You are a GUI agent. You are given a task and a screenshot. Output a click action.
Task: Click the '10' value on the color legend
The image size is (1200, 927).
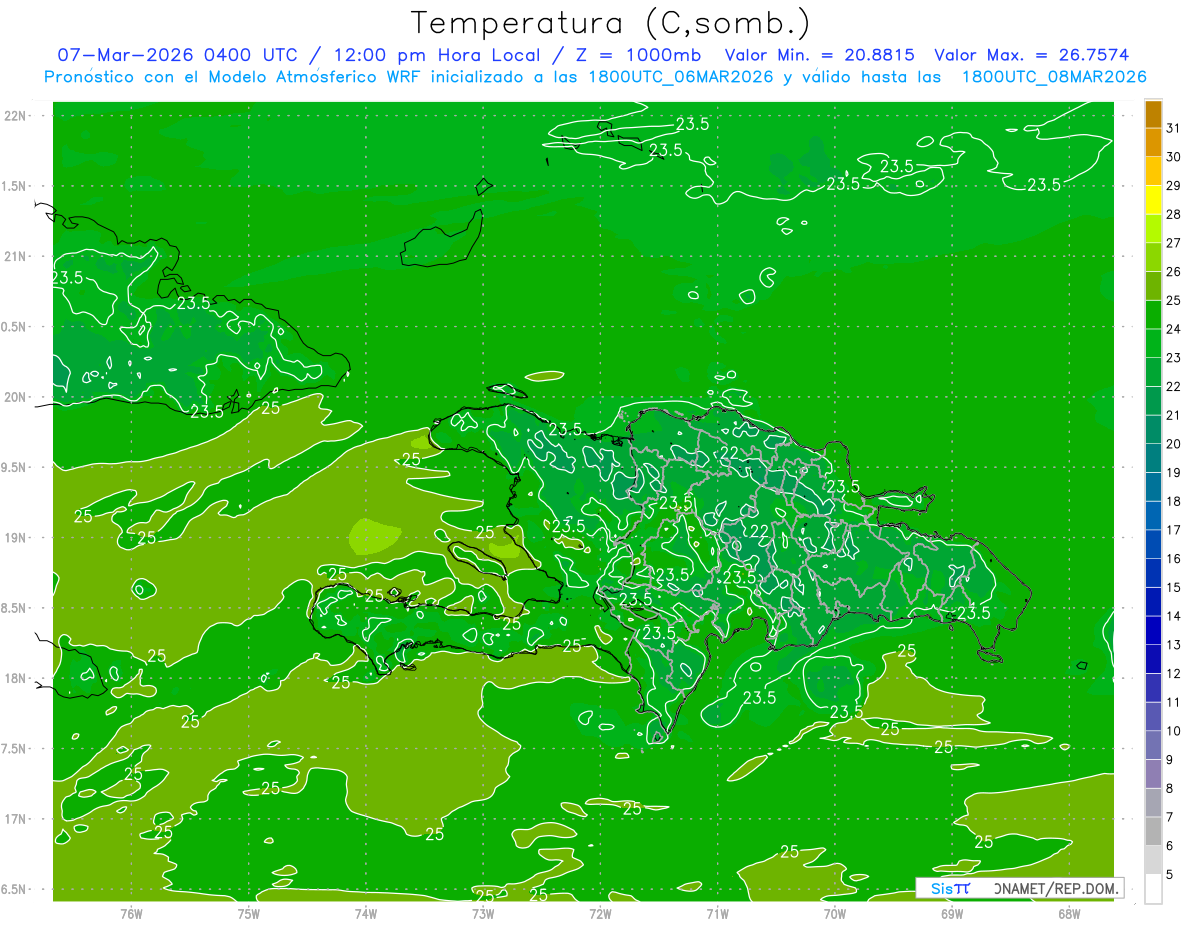click(x=1173, y=731)
